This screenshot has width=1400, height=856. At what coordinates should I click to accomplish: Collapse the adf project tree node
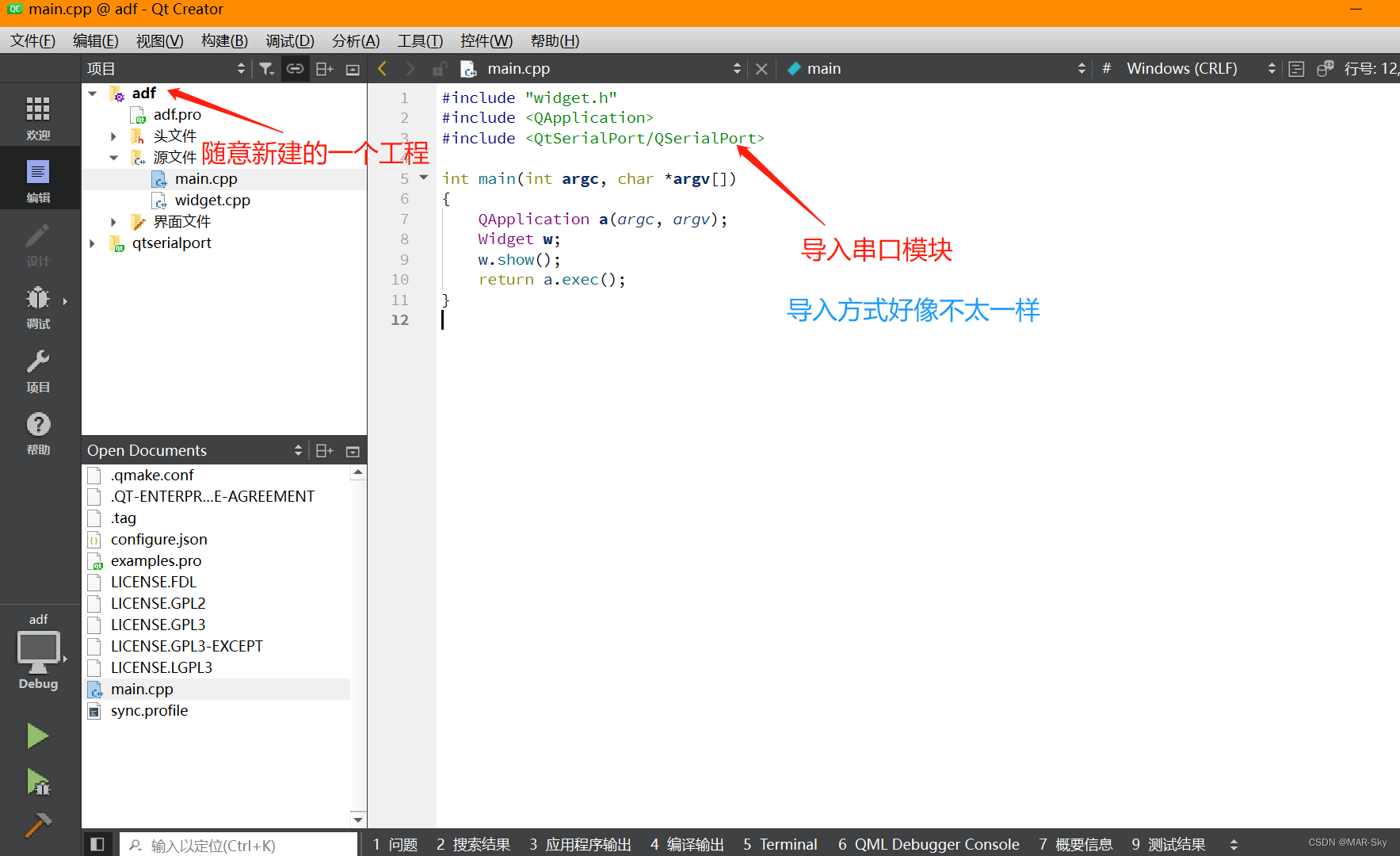pos(93,94)
